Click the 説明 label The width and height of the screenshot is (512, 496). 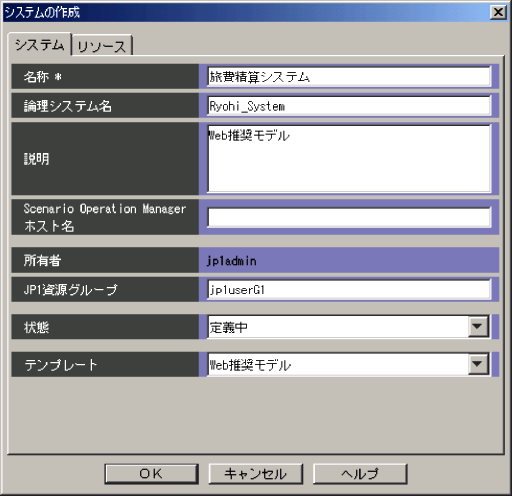pyautogui.click(x=36, y=159)
